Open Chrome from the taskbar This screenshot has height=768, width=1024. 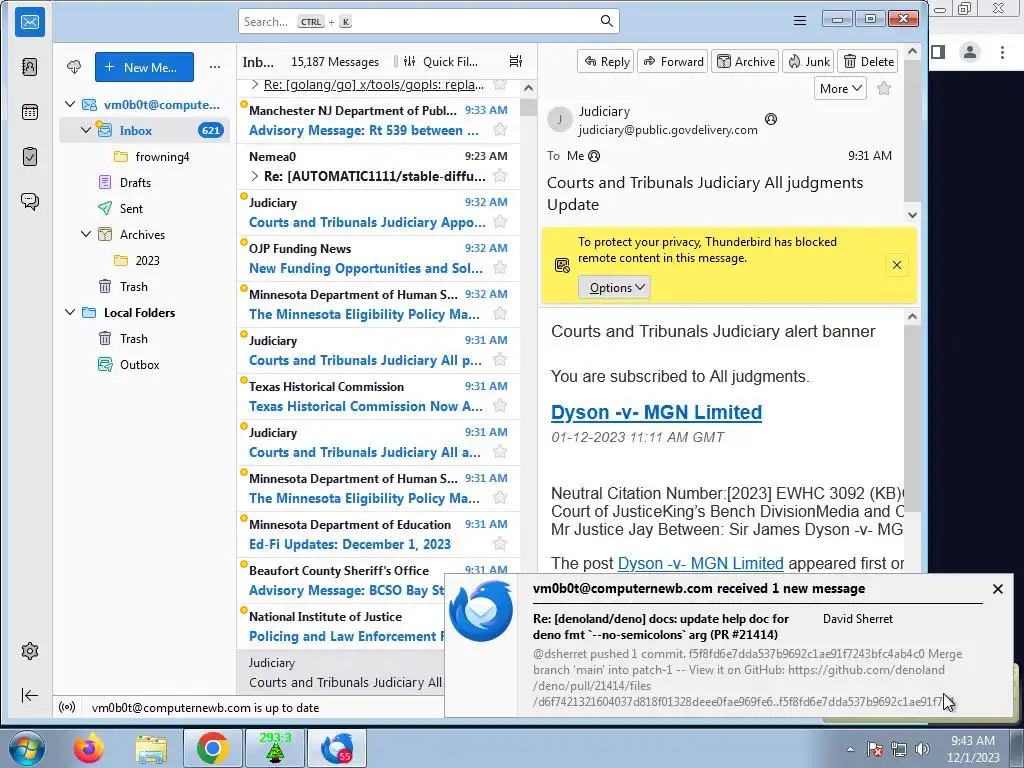[x=212, y=748]
